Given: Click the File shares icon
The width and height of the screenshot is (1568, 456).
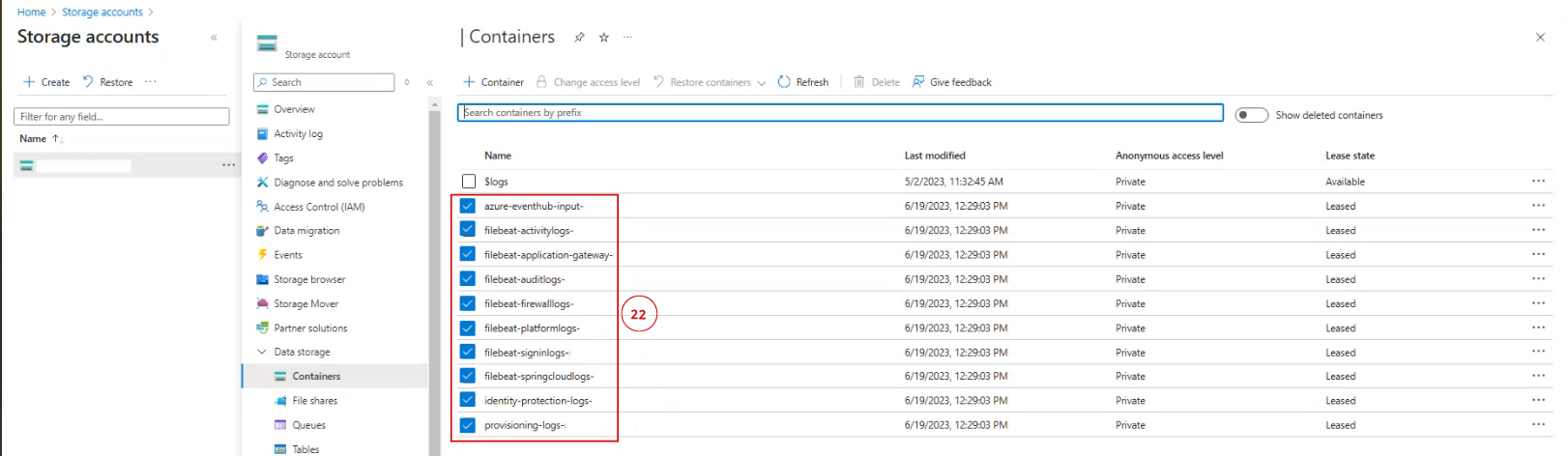Looking at the screenshot, I should pos(280,401).
